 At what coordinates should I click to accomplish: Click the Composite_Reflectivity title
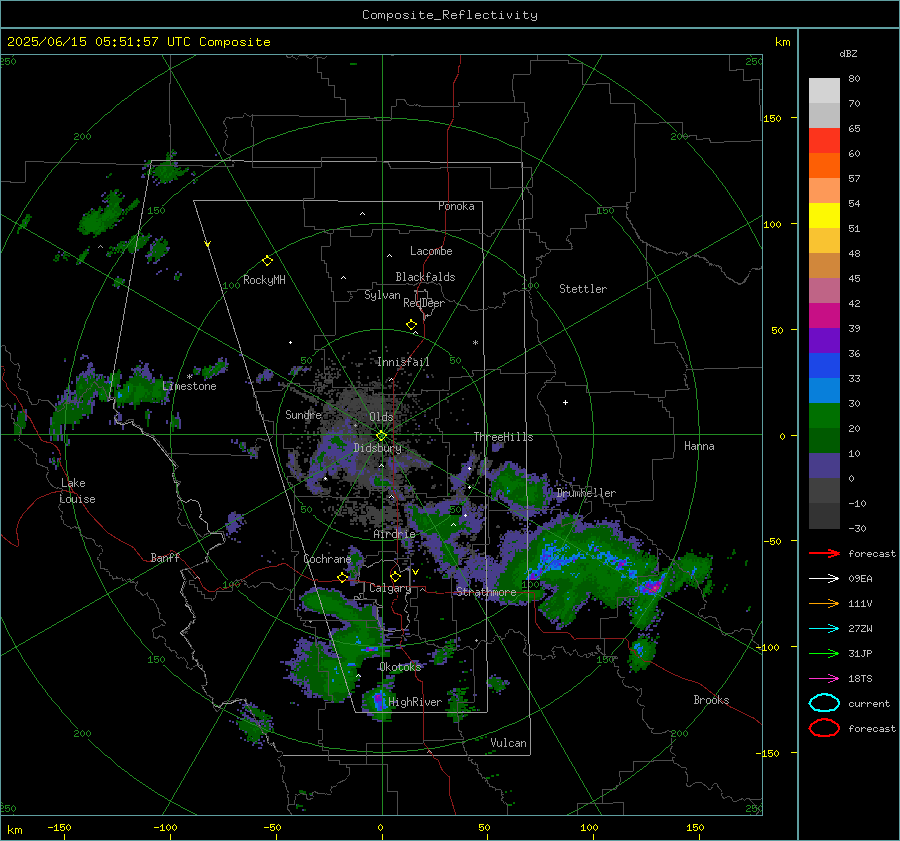(x=450, y=15)
